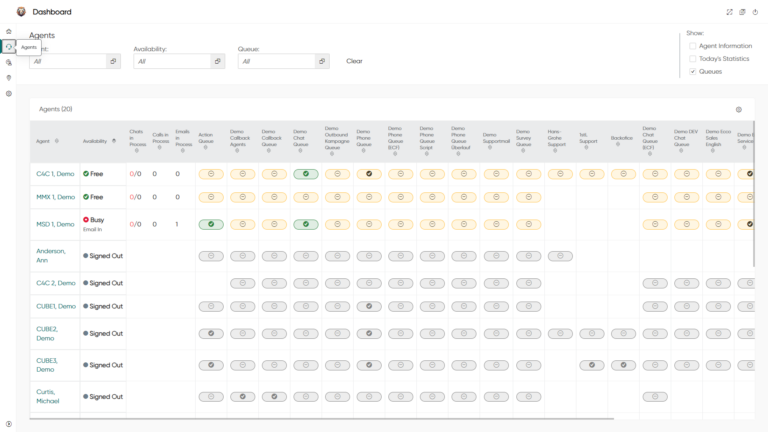Uncheck the Queues checkbox
768x432 pixels.
point(692,72)
